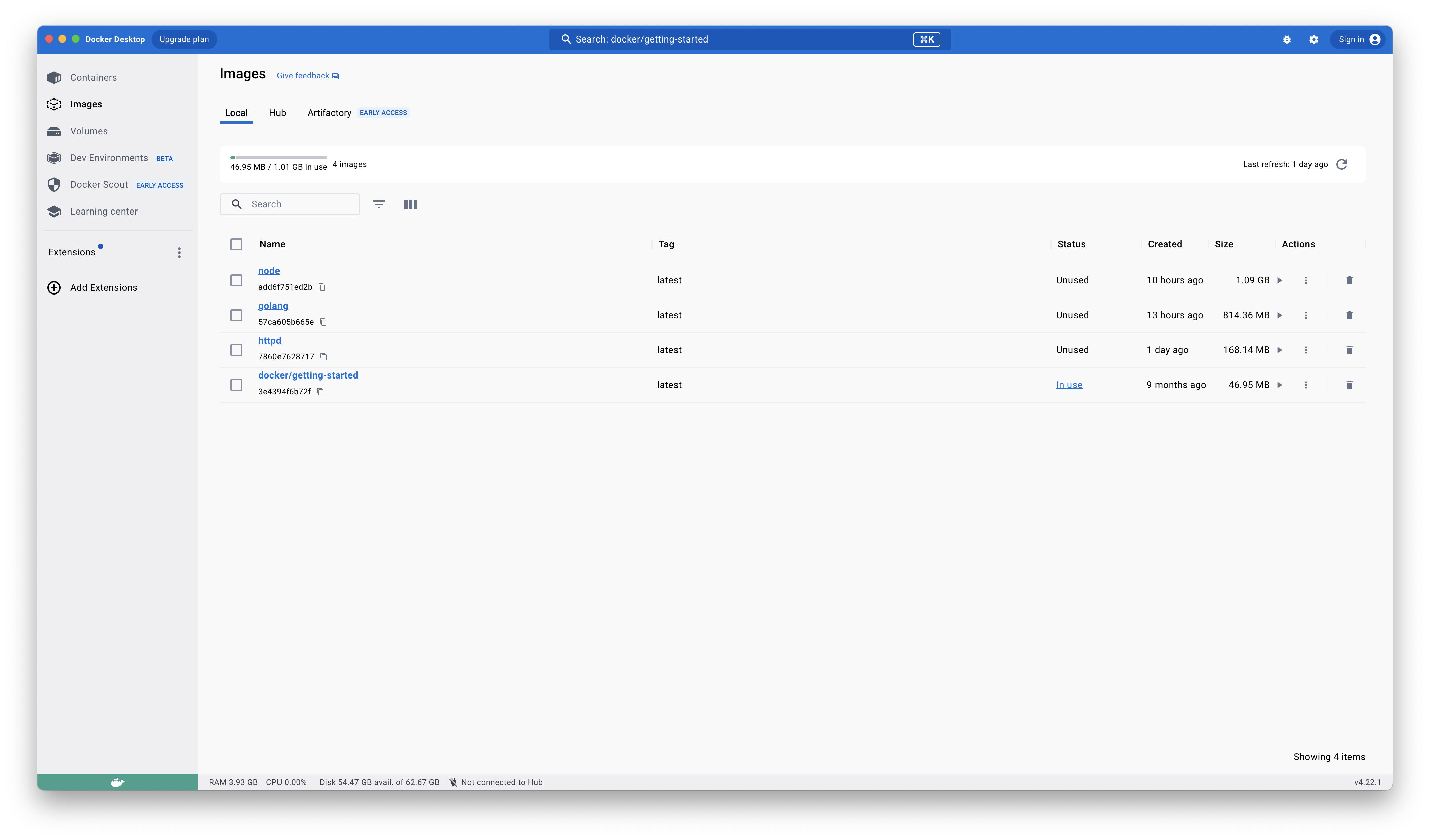Run the docker/getting-started image

pos(1280,385)
